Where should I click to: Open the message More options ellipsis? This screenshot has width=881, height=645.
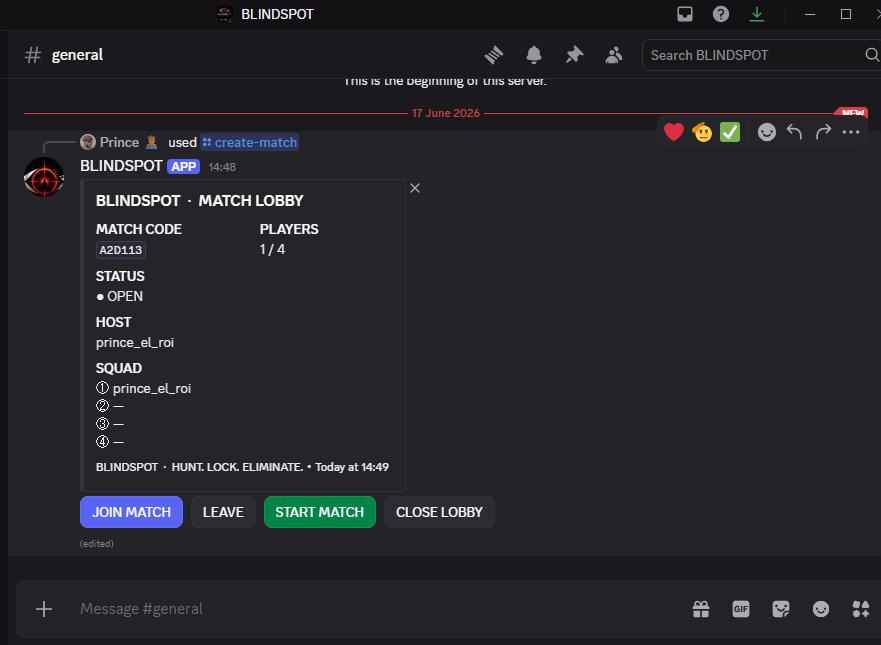pyautogui.click(x=851, y=132)
